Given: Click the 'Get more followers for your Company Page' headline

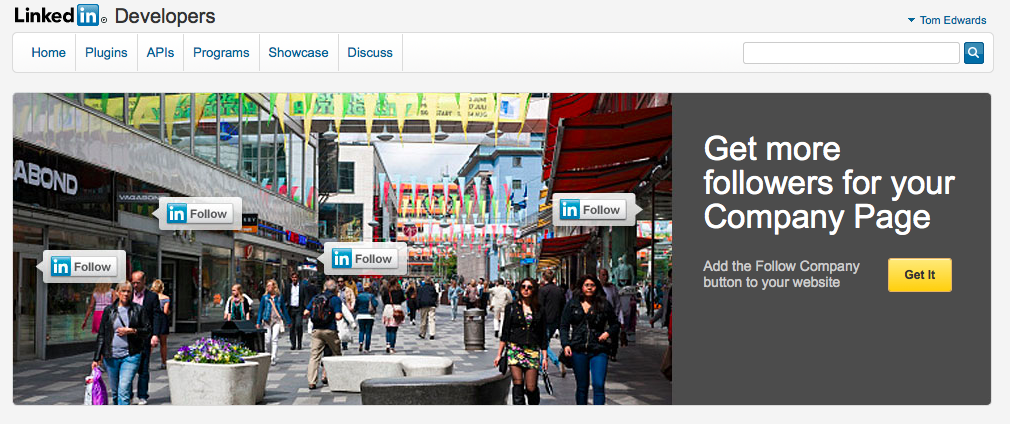Looking at the screenshot, I should coord(829,183).
